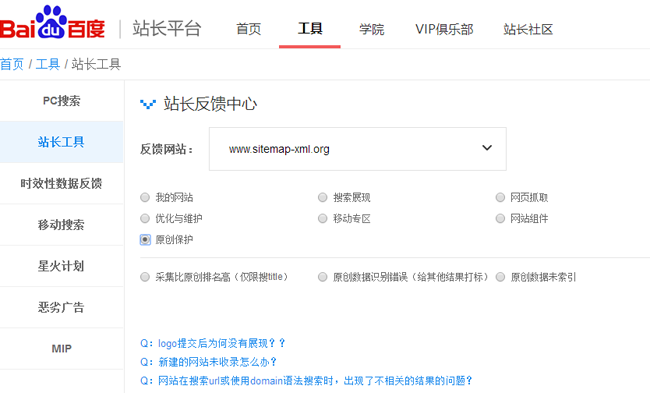Viewport: 650px width, 393px height.
Task: Click the dropdown chevron arrow
Action: pos(487,148)
